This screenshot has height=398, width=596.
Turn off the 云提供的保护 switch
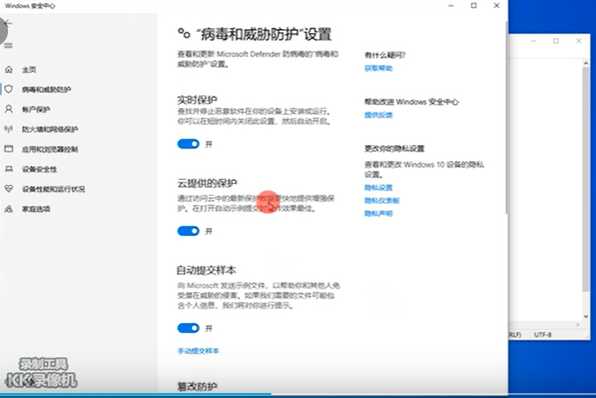coord(188,231)
